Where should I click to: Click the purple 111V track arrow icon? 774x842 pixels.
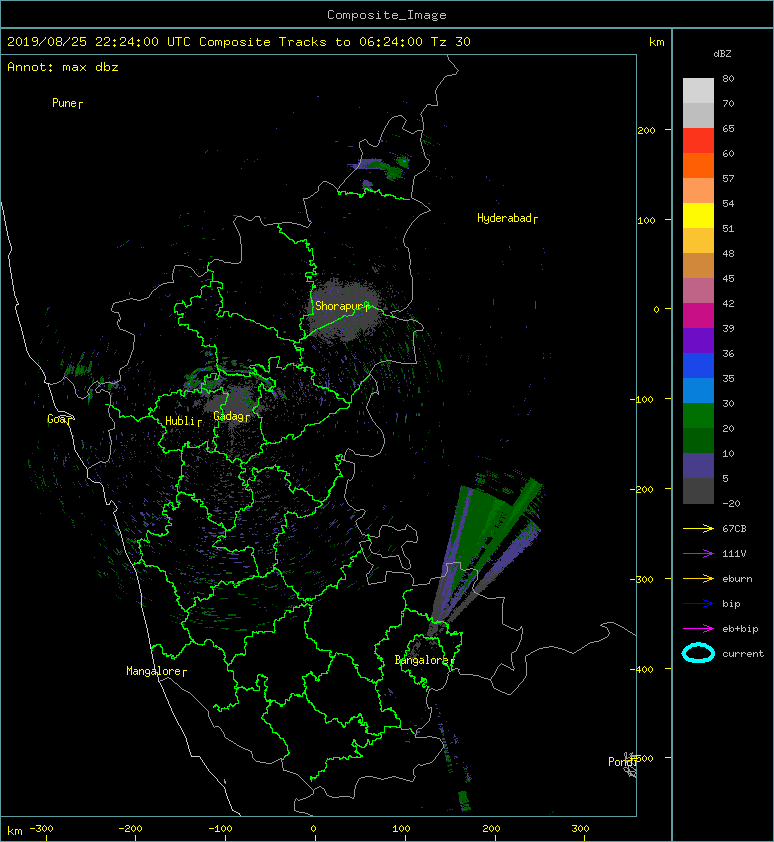pyautogui.click(x=698, y=554)
